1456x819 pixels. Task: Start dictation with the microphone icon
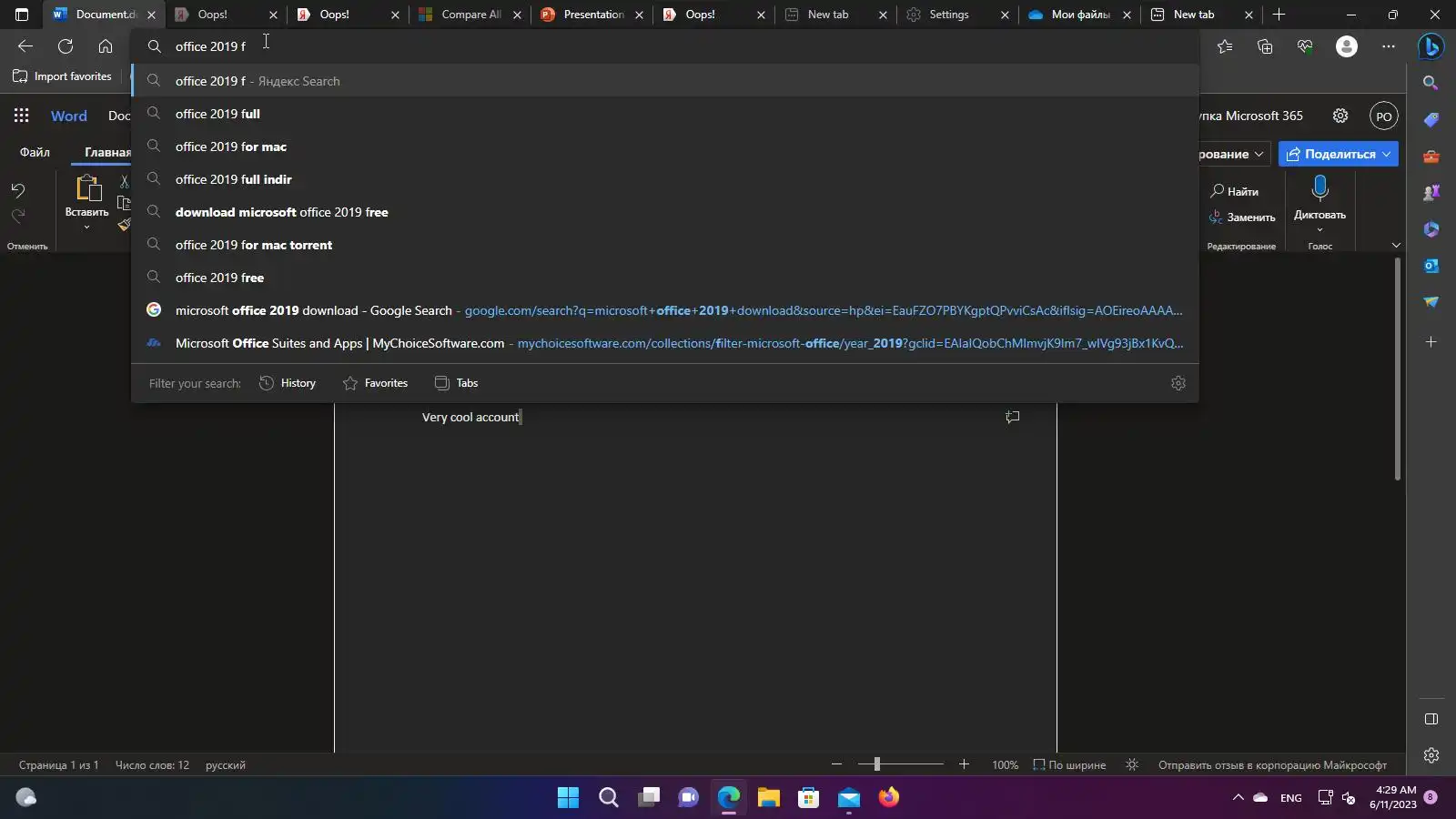coord(1320,188)
